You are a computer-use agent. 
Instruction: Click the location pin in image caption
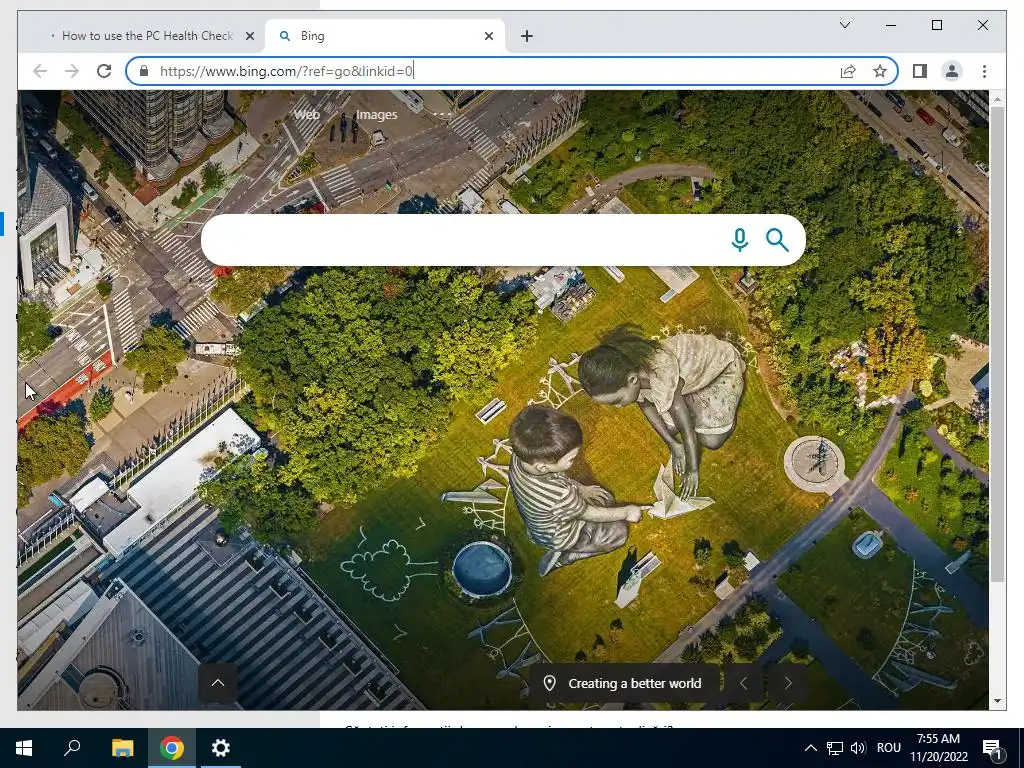550,683
